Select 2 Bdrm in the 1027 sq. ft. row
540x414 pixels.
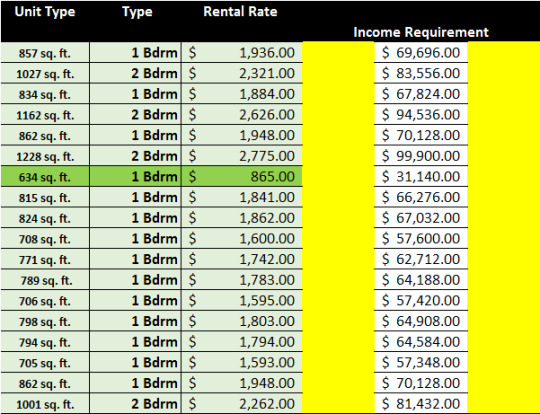click(x=135, y=73)
